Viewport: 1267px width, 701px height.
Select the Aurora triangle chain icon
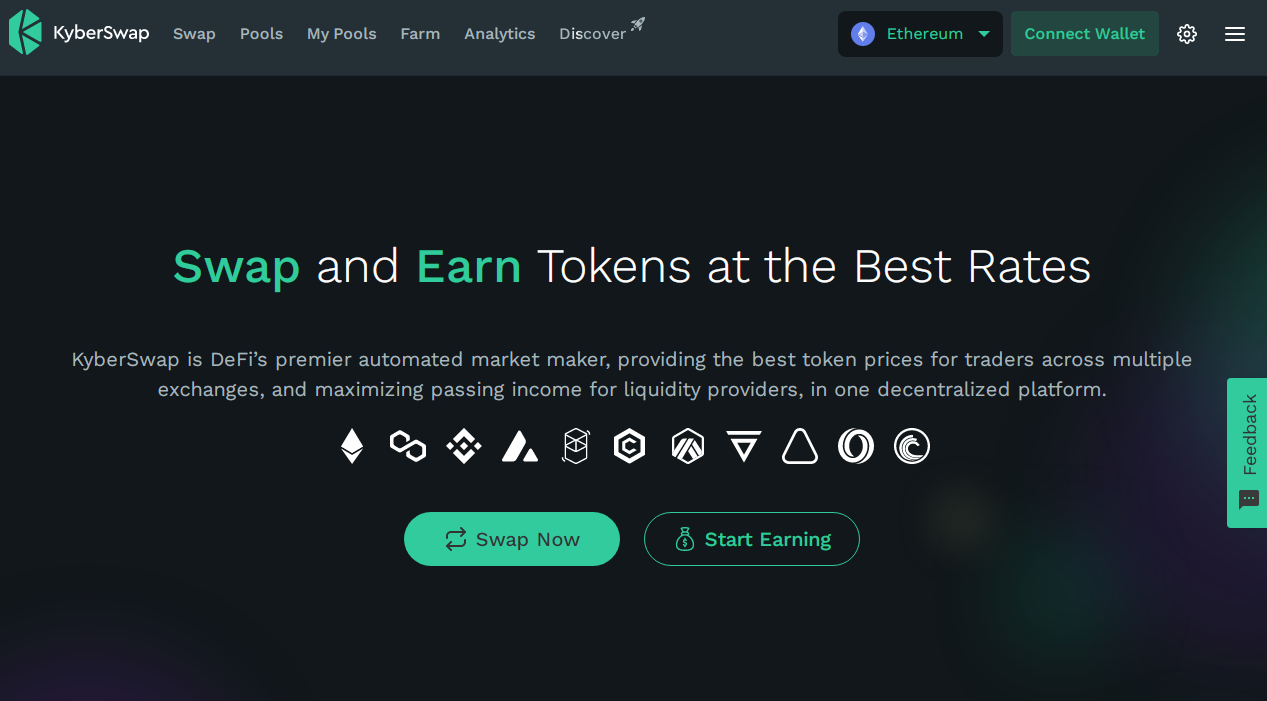pos(800,446)
